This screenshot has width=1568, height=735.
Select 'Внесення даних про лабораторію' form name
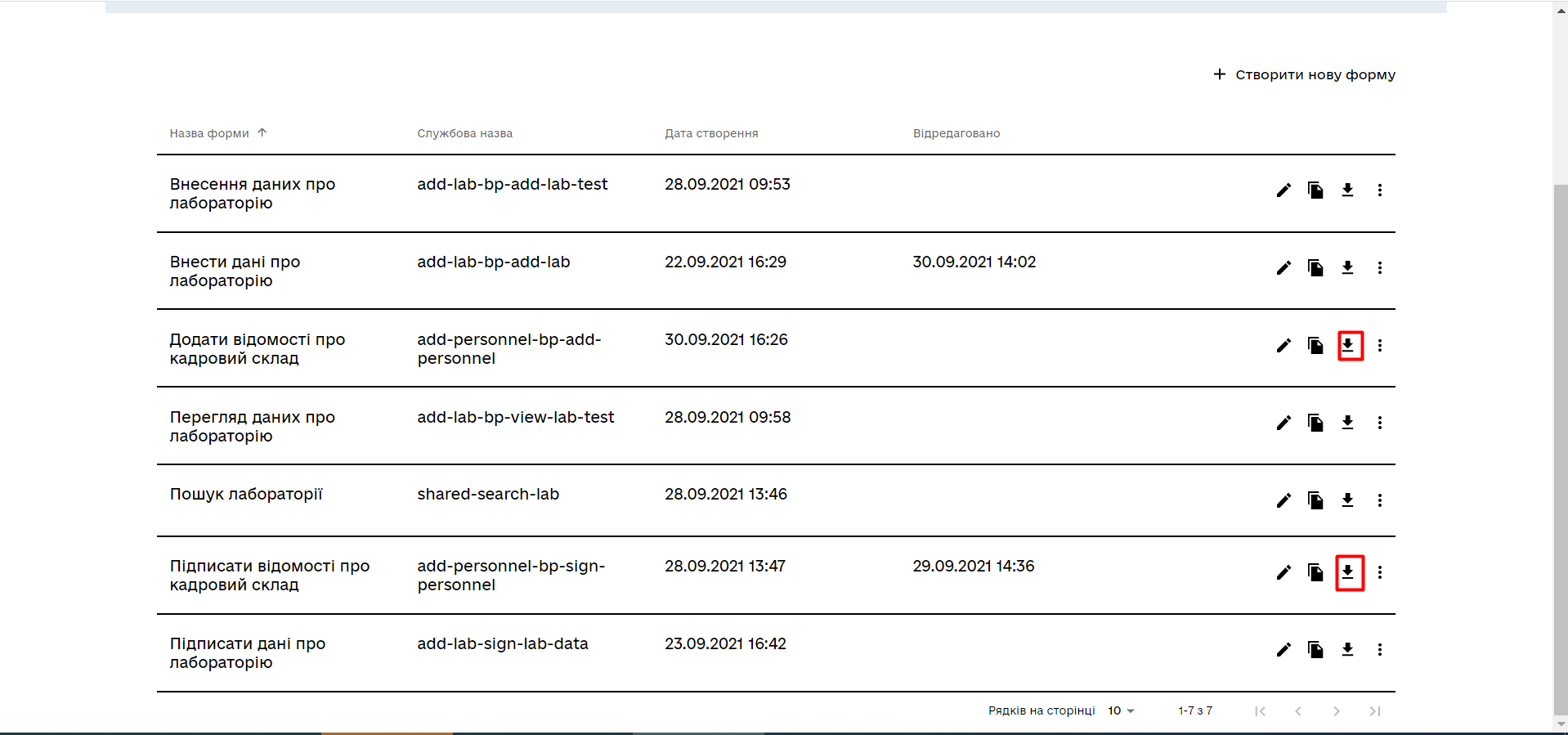[x=253, y=194]
